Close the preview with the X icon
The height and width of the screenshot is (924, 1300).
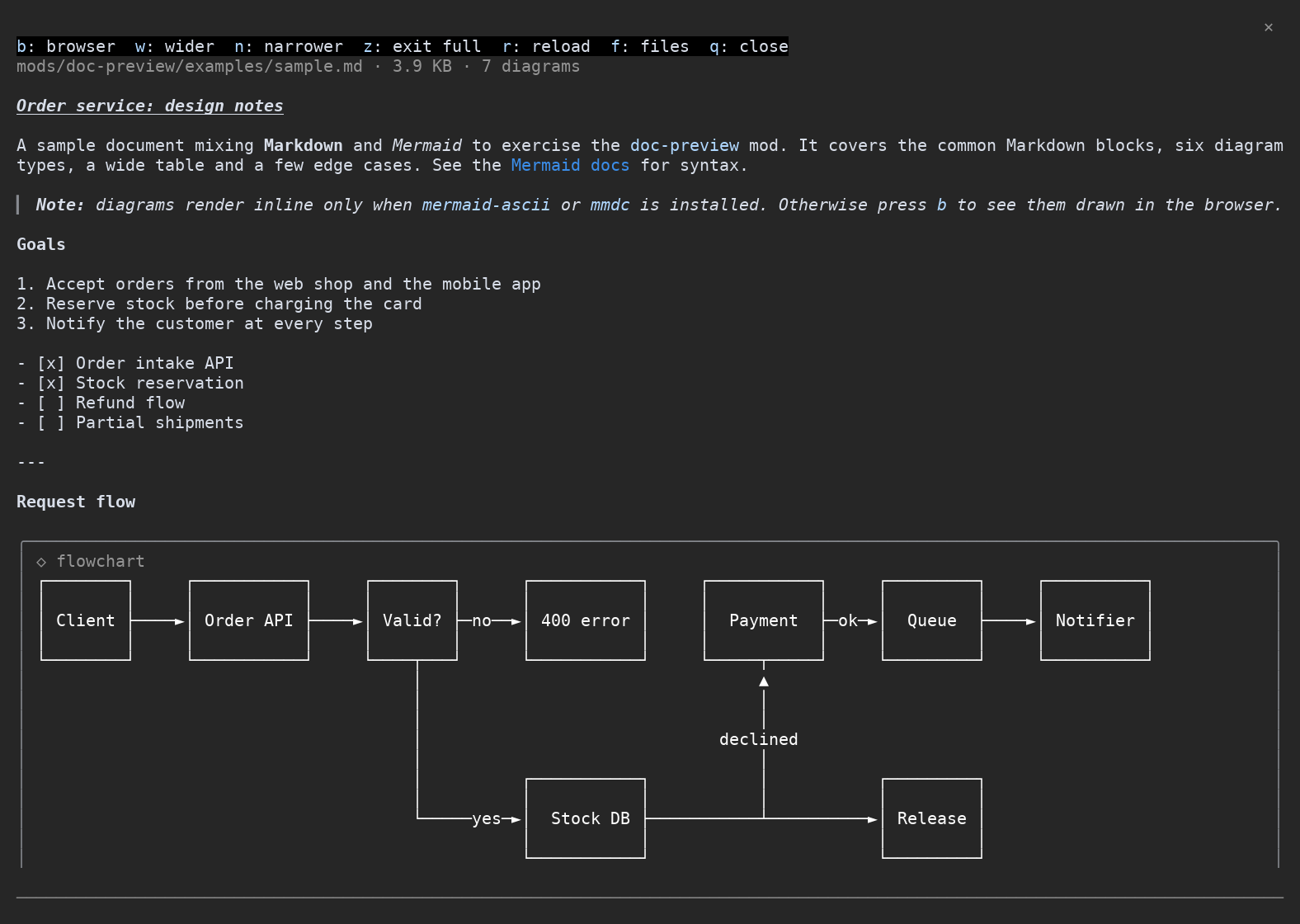(1269, 27)
